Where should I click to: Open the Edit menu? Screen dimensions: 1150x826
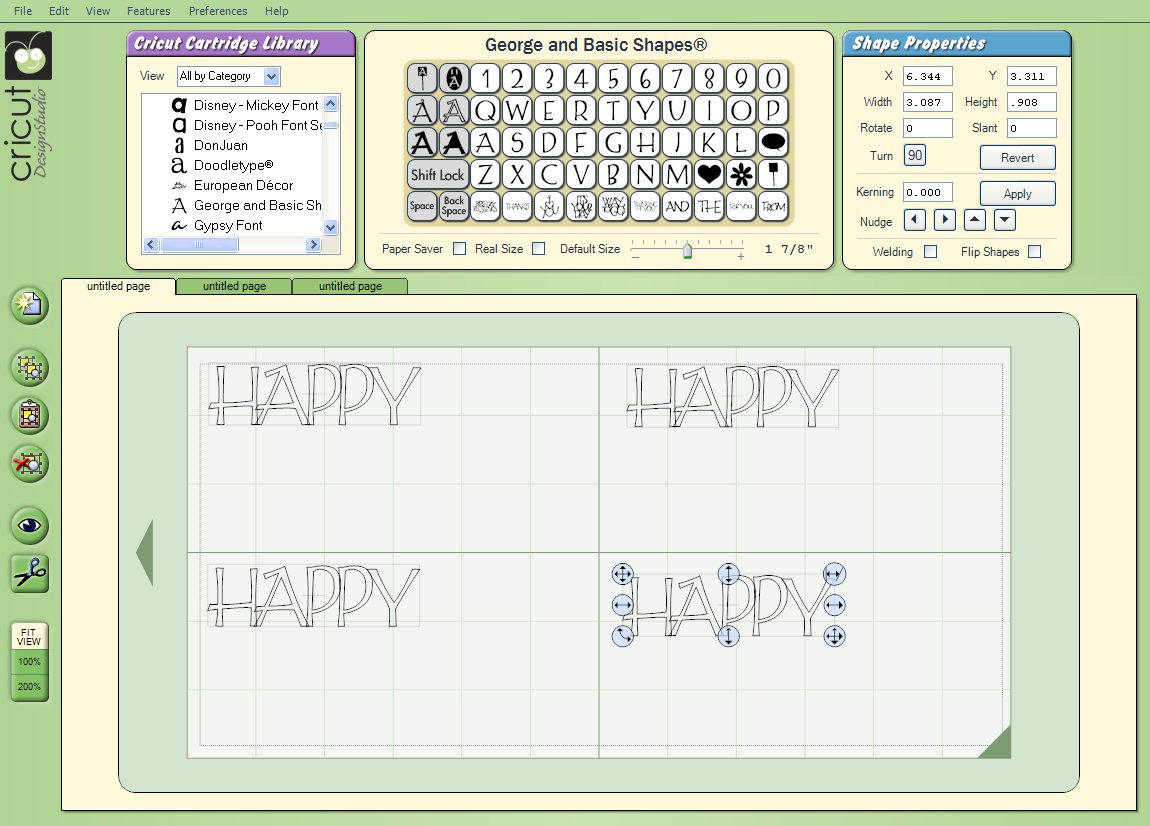pos(59,11)
